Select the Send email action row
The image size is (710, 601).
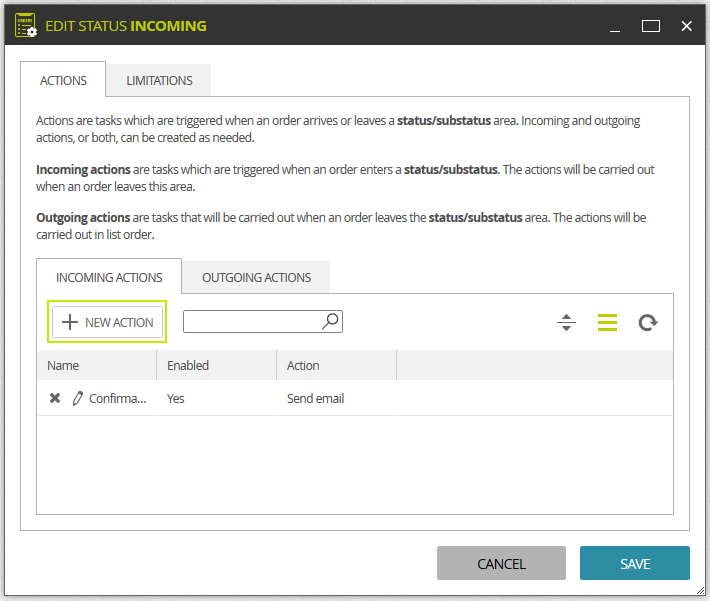coord(355,398)
